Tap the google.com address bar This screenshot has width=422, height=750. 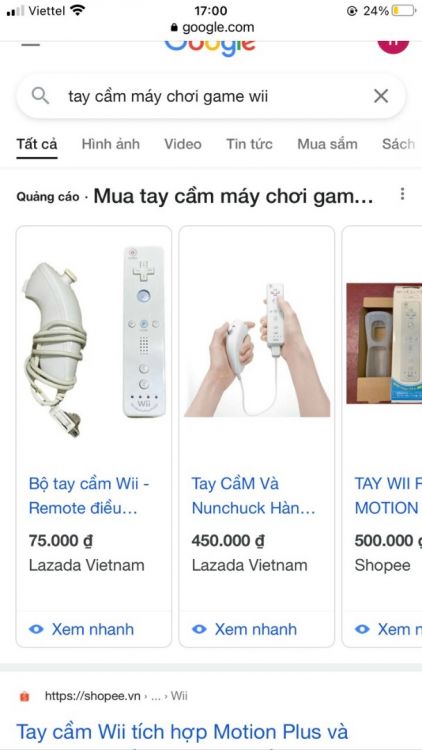[x=211, y=27]
